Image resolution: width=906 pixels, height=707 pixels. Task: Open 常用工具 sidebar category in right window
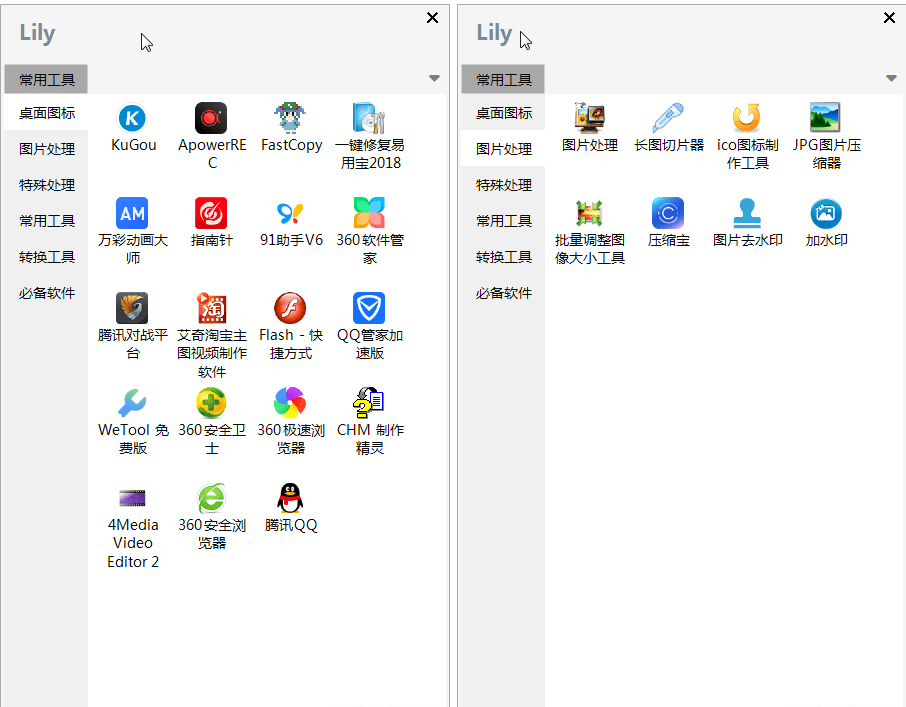click(x=503, y=221)
